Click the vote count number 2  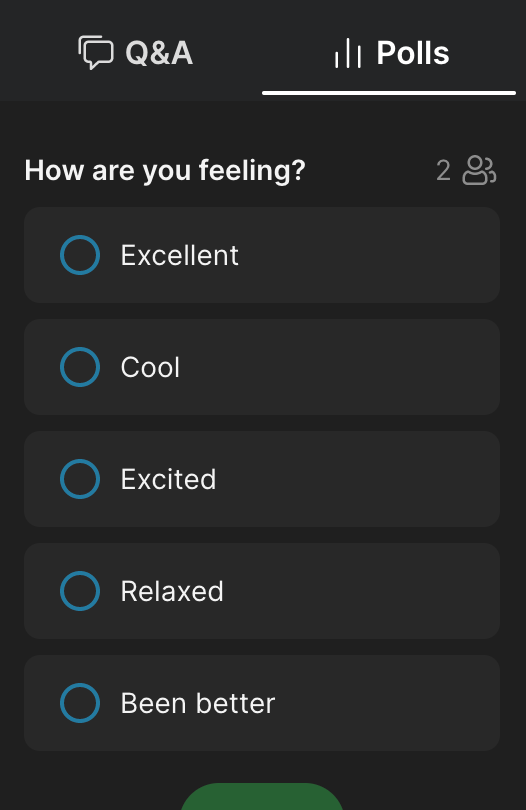(x=443, y=170)
